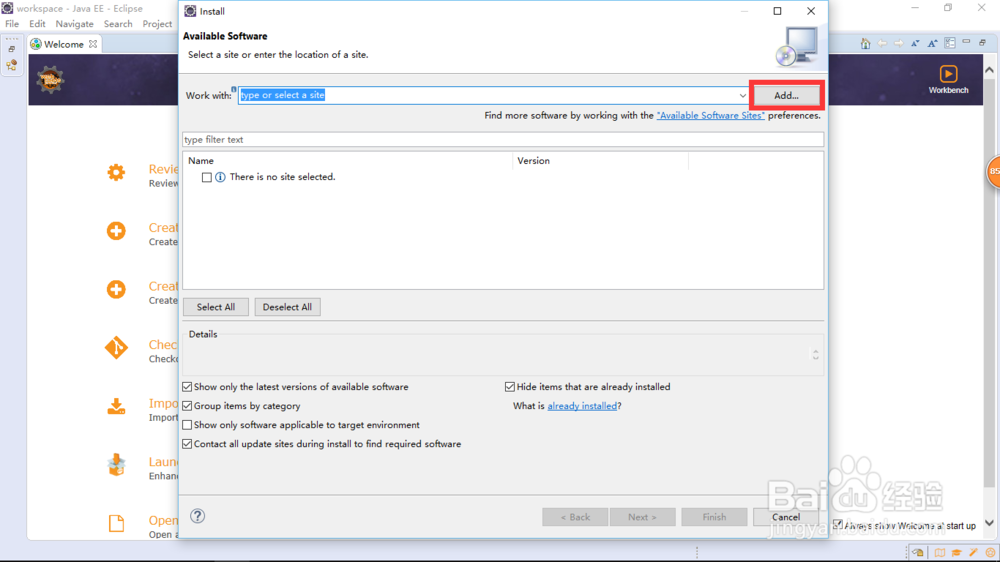Click the minimize Welcome view icon
This screenshot has width=1000, height=562.
(966, 42)
